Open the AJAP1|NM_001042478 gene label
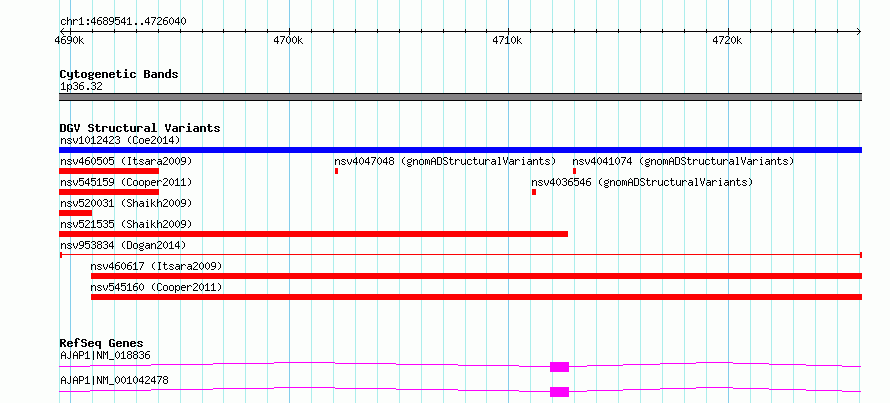The height and width of the screenshot is (403, 890). (114, 381)
